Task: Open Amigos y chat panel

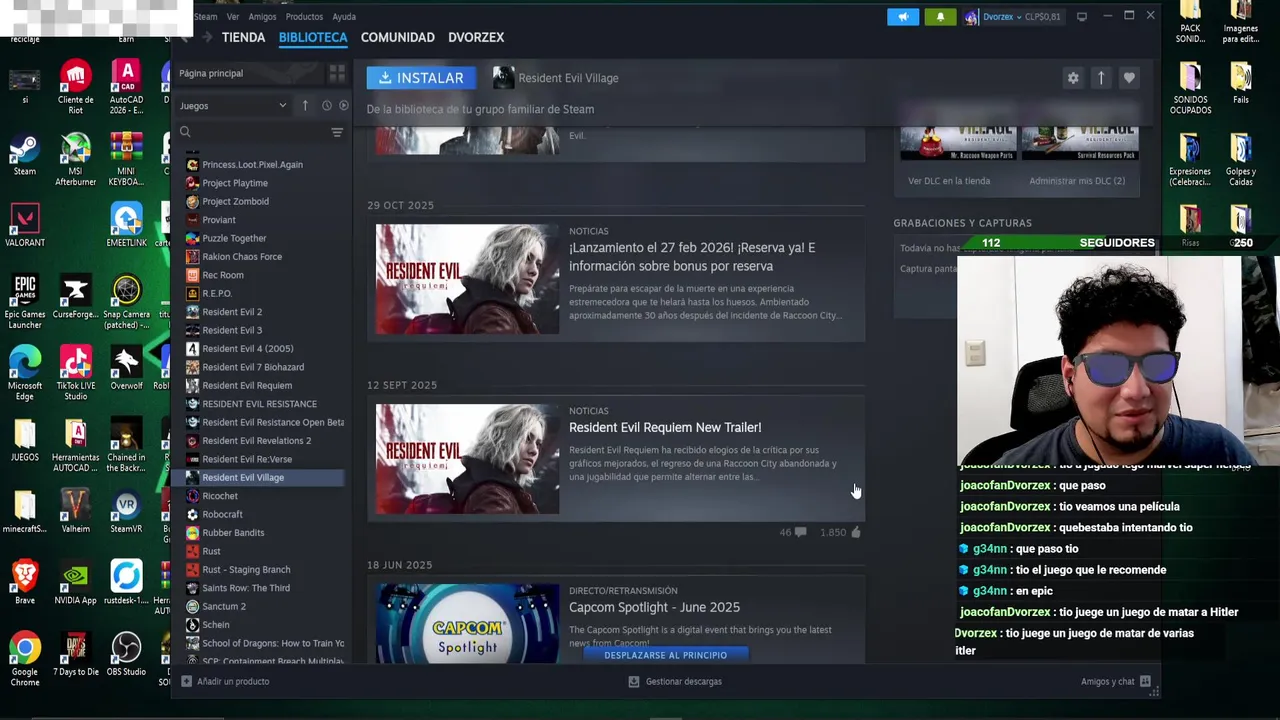Action: pyautogui.click(x=1115, y=682)
